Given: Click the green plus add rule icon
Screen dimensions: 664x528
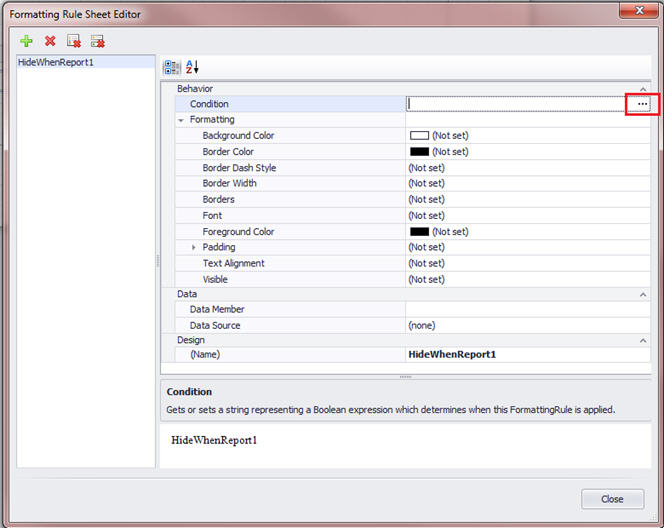Looking at the screenshot, I should point(26,41).
